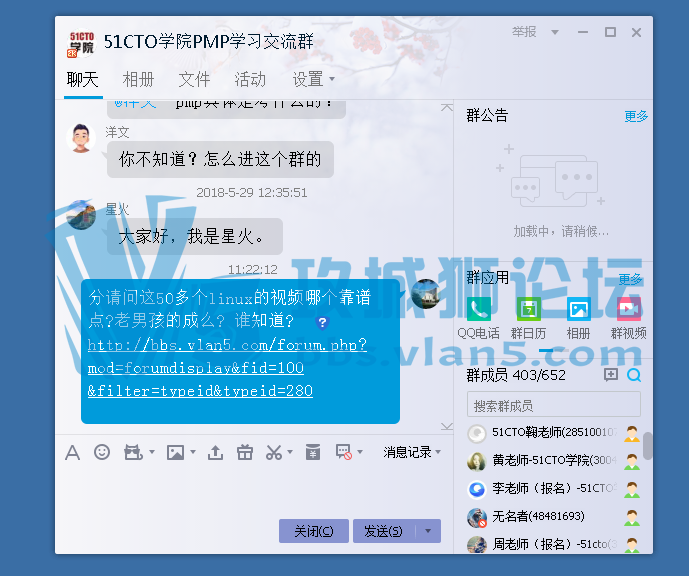
Task: Click the member search magnifier icon
Action: tap(634, 375)
